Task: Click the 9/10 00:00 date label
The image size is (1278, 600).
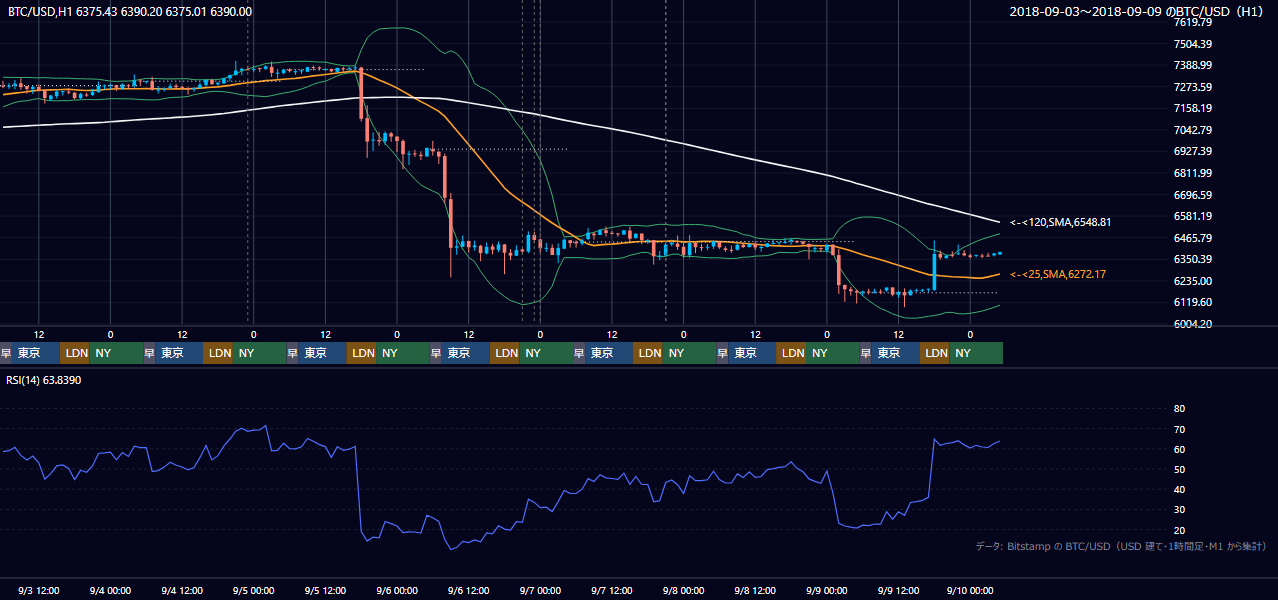Action: [970, 590]
